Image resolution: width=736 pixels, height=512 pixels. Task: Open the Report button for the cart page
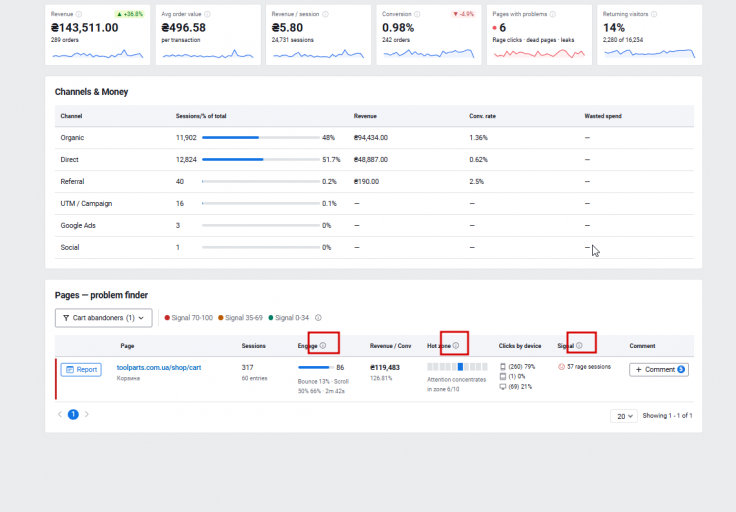[81, 369]
